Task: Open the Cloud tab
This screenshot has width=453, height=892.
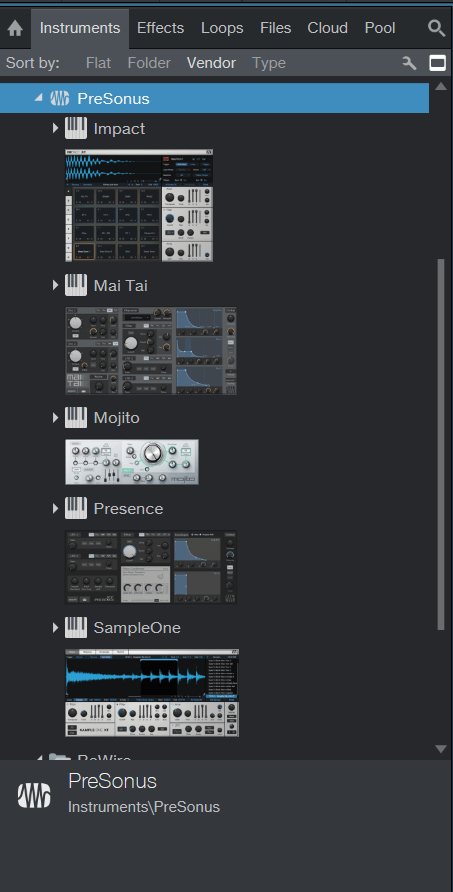Action: [327, 28]
